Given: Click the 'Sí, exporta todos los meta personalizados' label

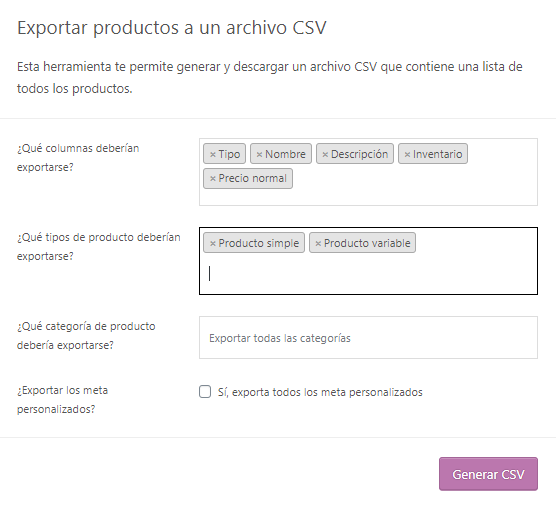Looking at the screenshot, I should click(320, 392).
